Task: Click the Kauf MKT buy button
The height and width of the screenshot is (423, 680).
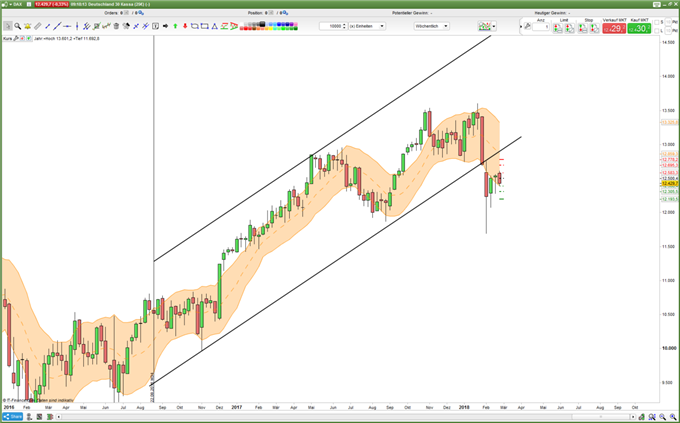Action: [x=639, y=28]
